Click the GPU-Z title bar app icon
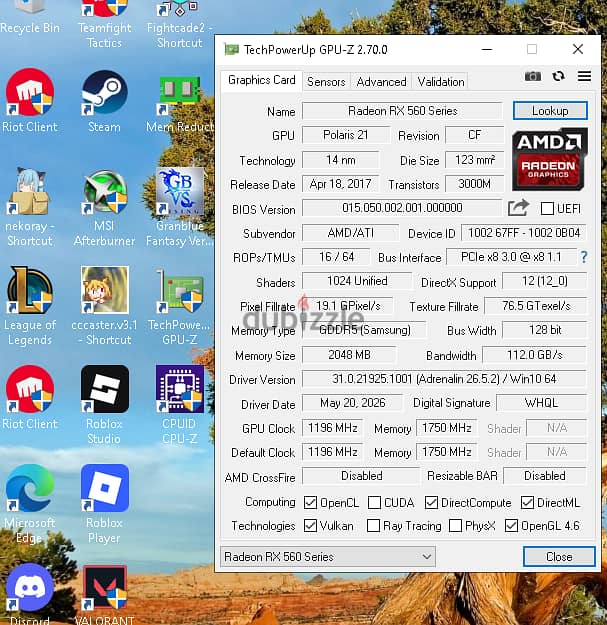Viewport: 607px width, 625px height. tap(232, 49)
